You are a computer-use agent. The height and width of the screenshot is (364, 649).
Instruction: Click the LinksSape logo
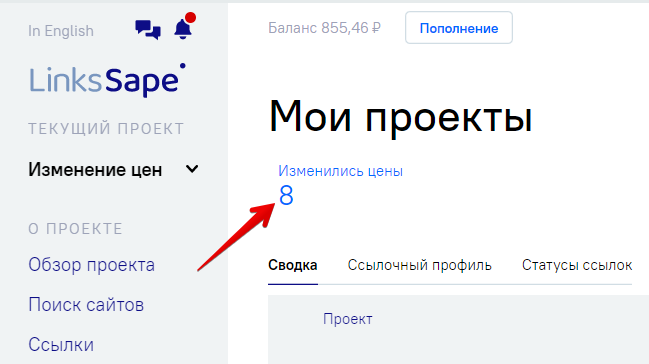click(107, 80)
